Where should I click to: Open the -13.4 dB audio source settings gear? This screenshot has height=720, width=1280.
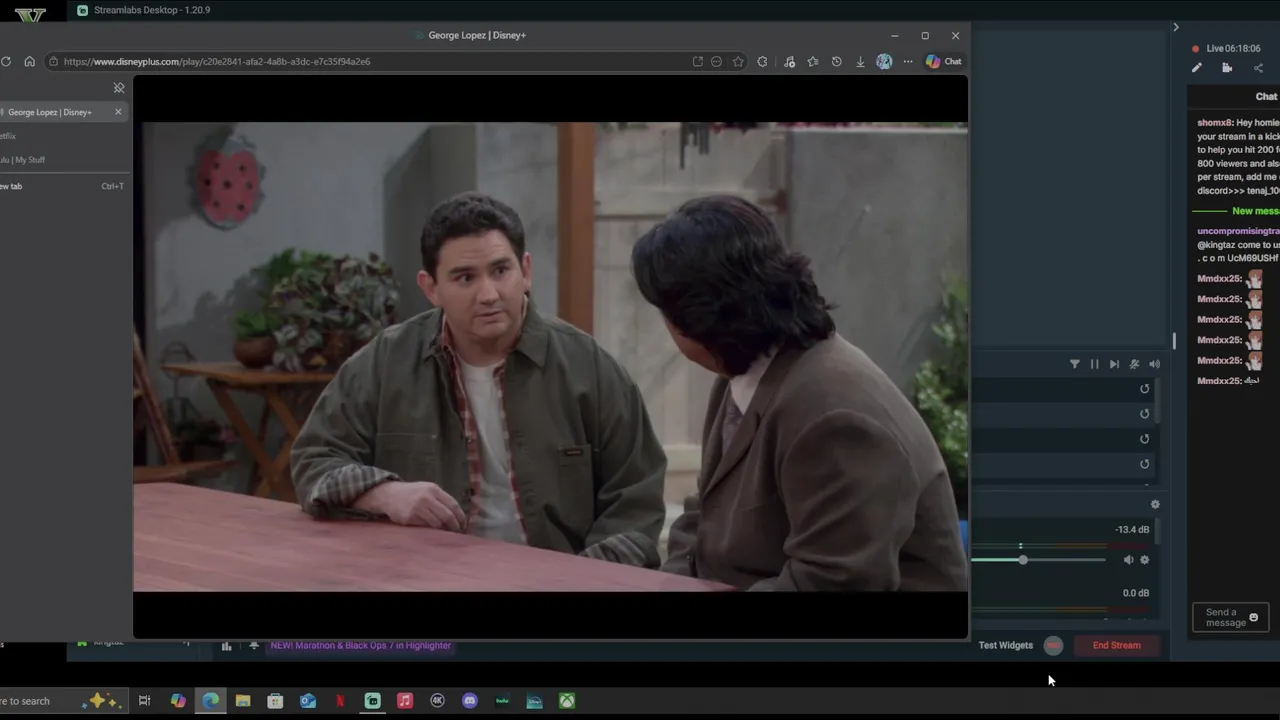[1145, 560]
